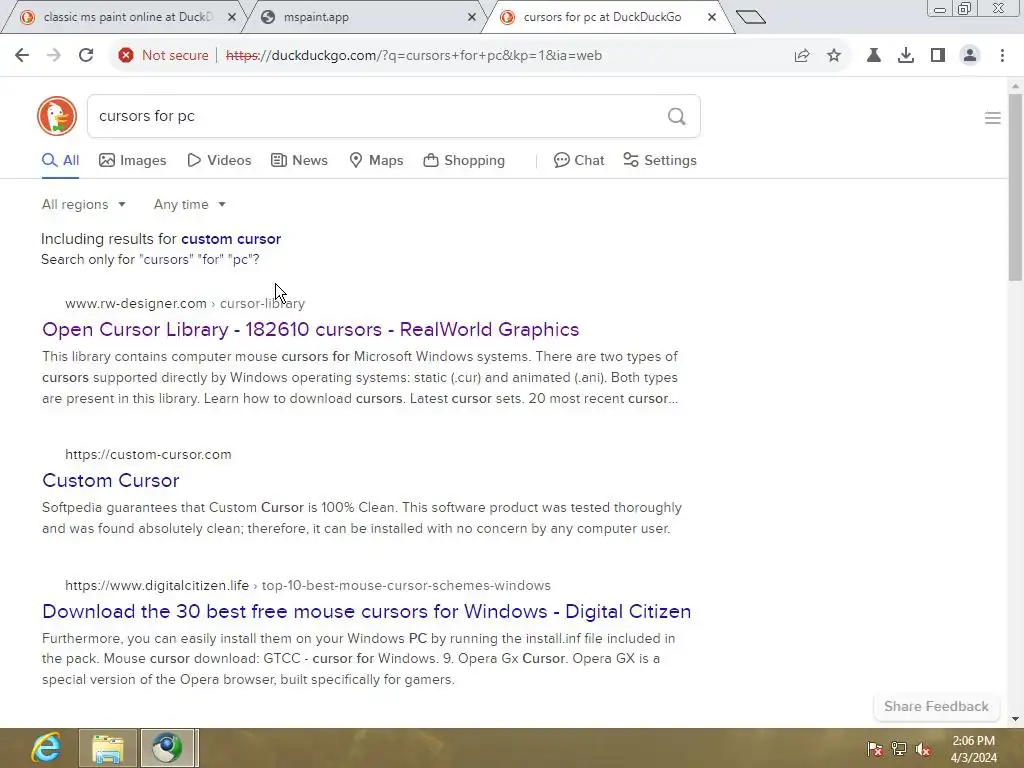Close the 'cursors for pc' tab
The width and height of the screenshot is (1024, 768).
(712, 17)
